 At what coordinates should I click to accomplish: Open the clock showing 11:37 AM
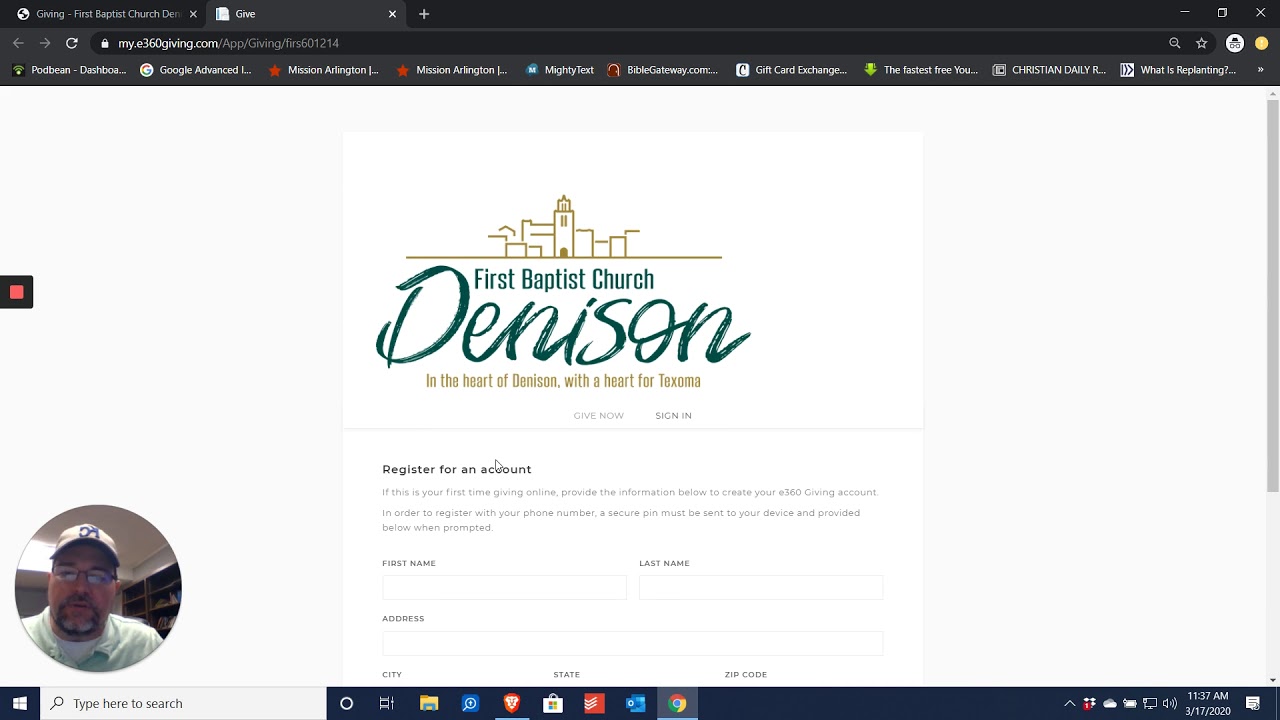coord(1208,703)
